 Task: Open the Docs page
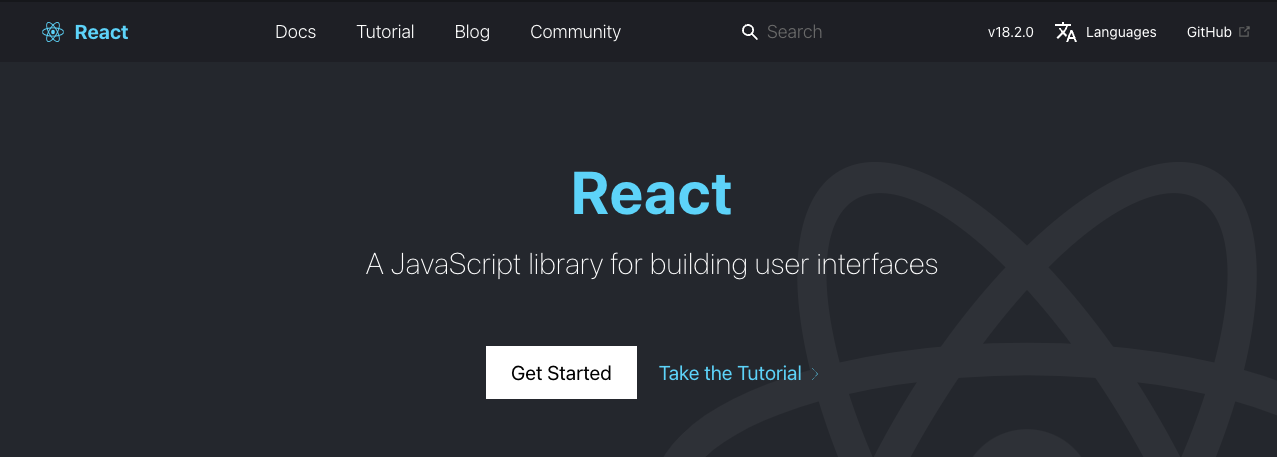coord(295,32)
